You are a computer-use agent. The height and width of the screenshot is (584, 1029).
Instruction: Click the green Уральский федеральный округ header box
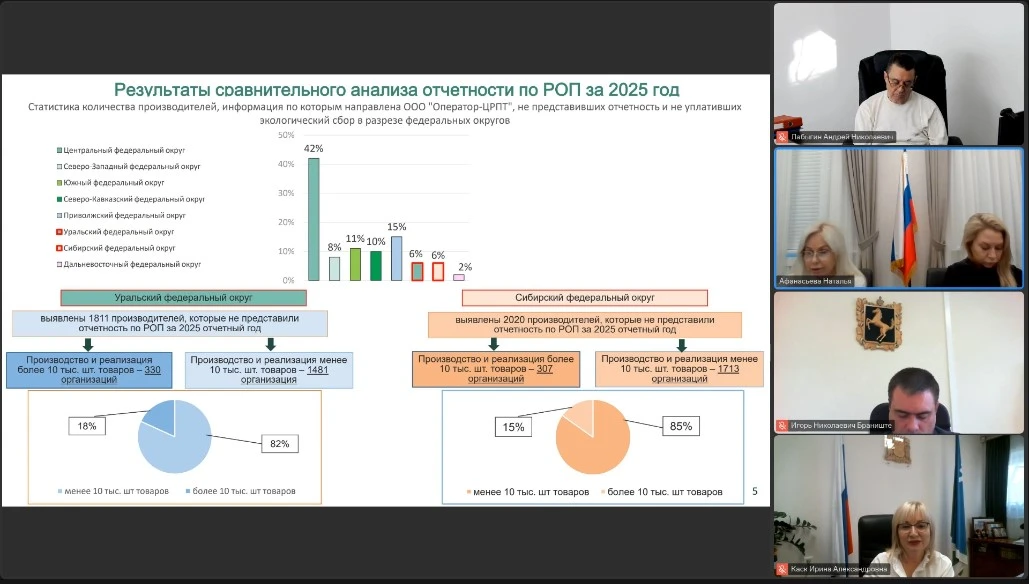(183, 298)
